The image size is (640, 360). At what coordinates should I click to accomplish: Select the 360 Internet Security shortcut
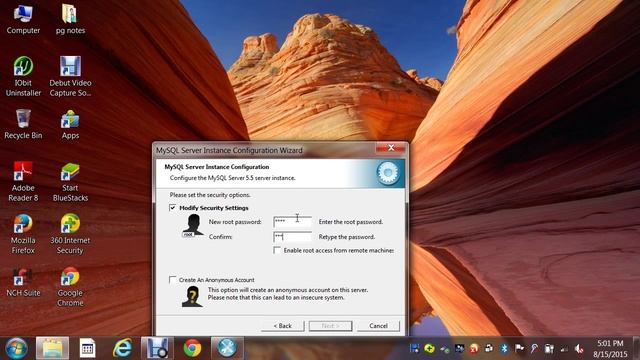[70, 234]
